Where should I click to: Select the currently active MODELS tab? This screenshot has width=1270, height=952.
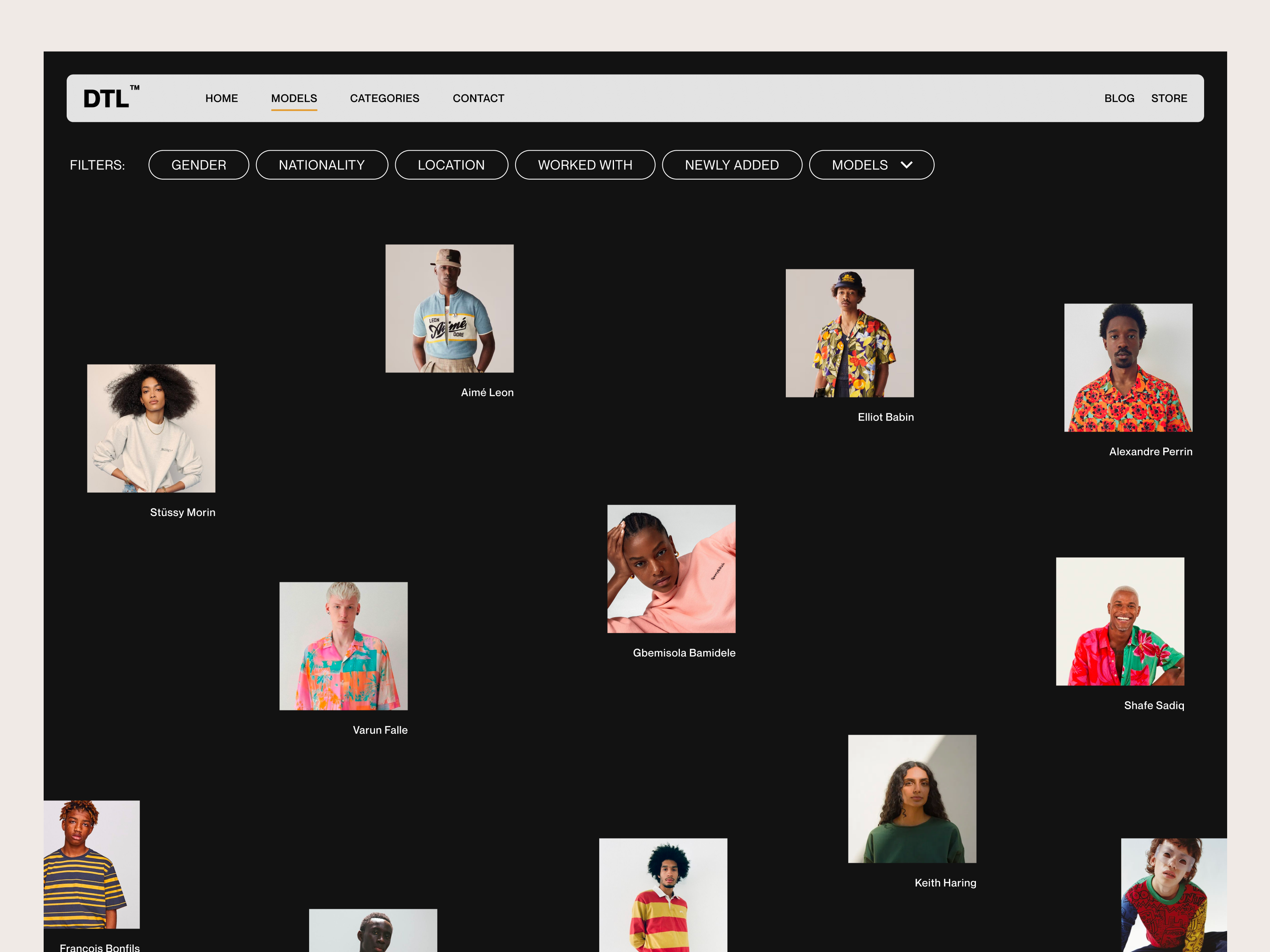pyautogui.click(x=294, y=98)
